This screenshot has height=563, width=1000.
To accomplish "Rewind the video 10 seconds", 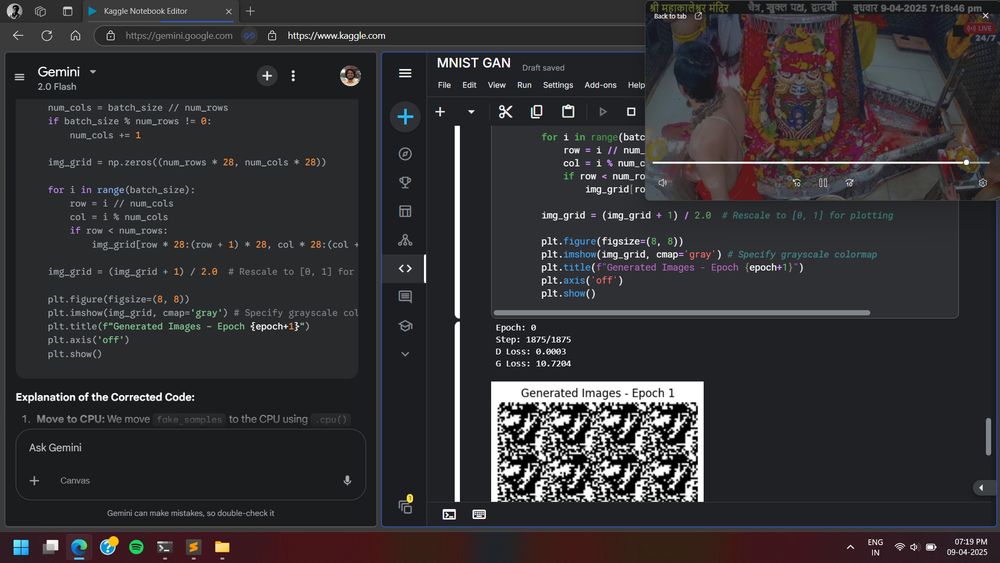I will [797, 182].
